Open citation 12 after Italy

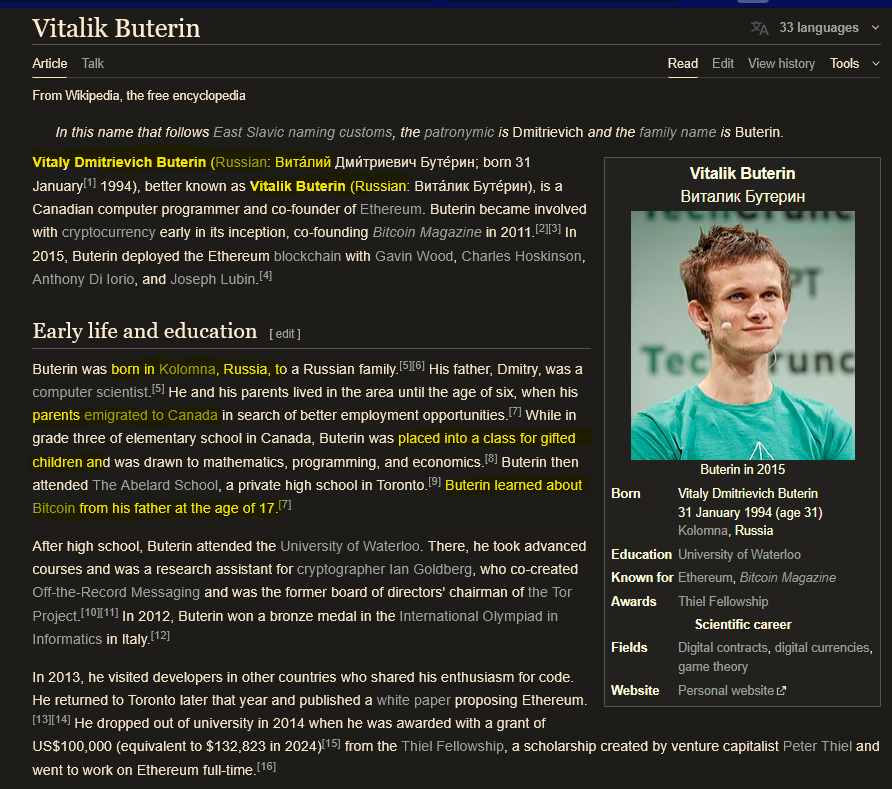click(x=160, y=635)
